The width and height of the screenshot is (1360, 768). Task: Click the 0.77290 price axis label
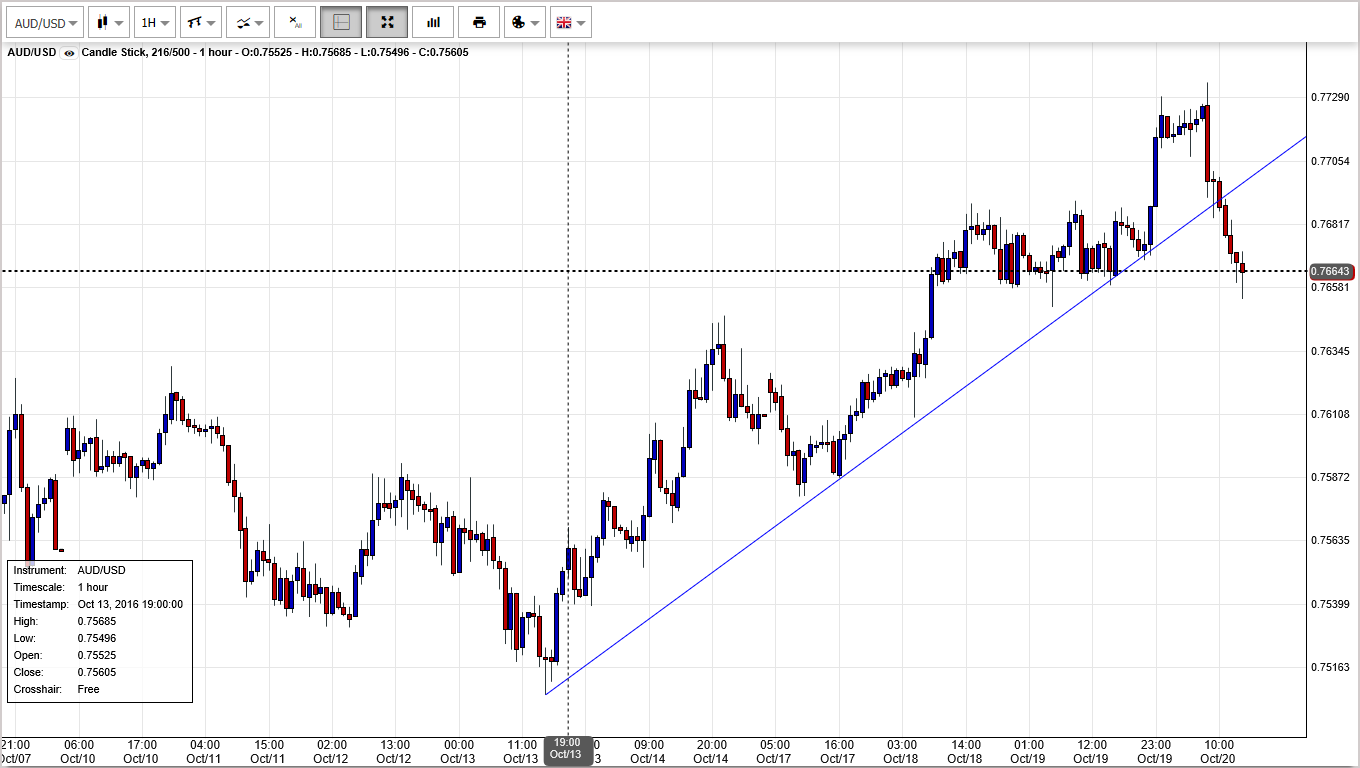(x=1329, y=97)
